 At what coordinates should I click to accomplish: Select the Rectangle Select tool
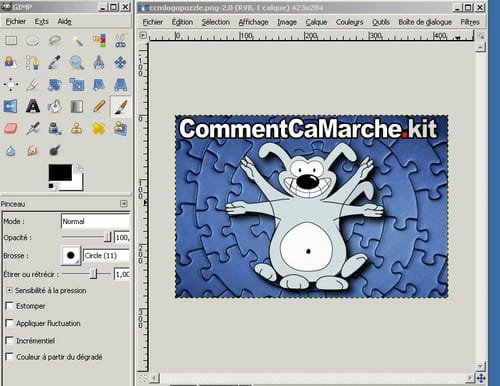(11, 41)
